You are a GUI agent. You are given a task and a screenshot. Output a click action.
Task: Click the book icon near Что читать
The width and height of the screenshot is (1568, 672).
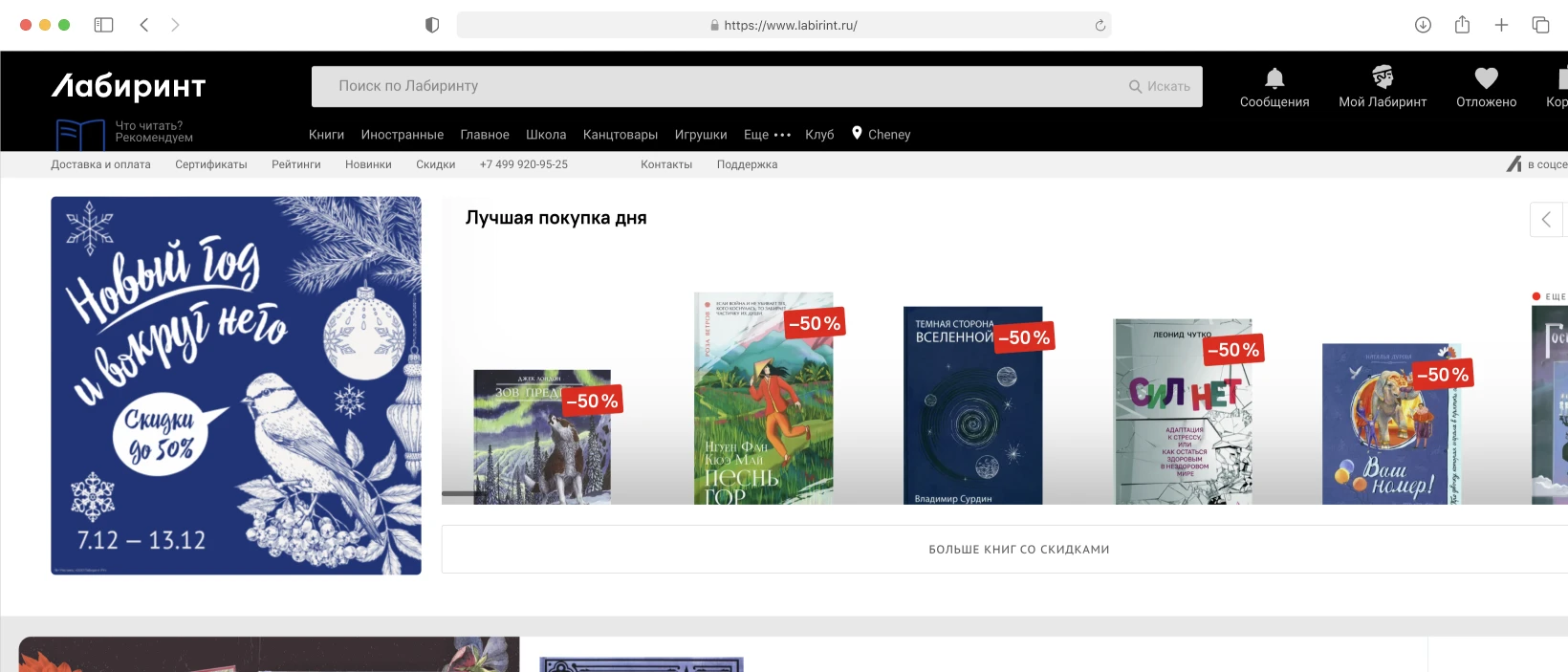pyautogui.click(x=80, y=135)
